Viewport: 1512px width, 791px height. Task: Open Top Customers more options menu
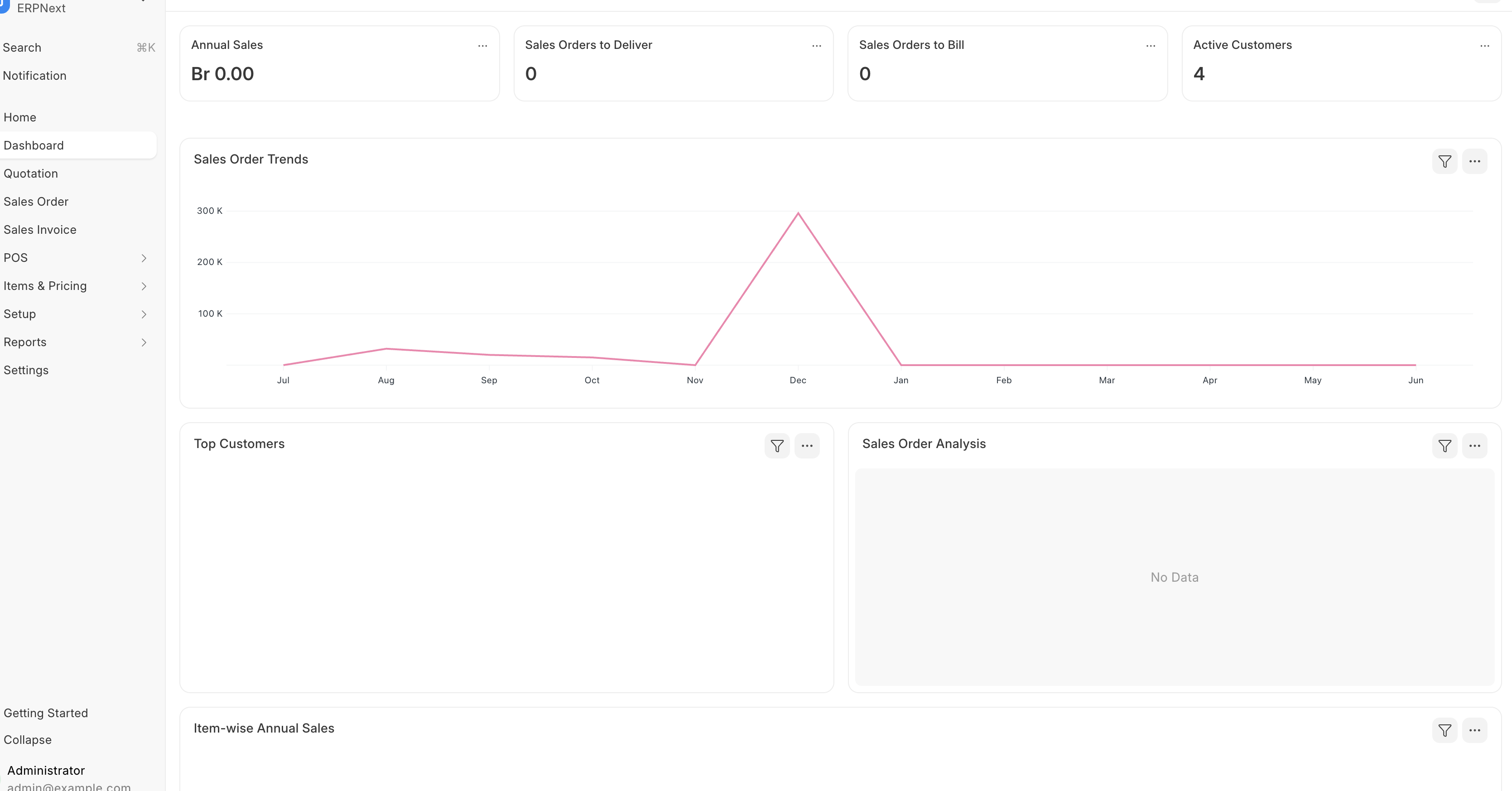tap(807, 446)
